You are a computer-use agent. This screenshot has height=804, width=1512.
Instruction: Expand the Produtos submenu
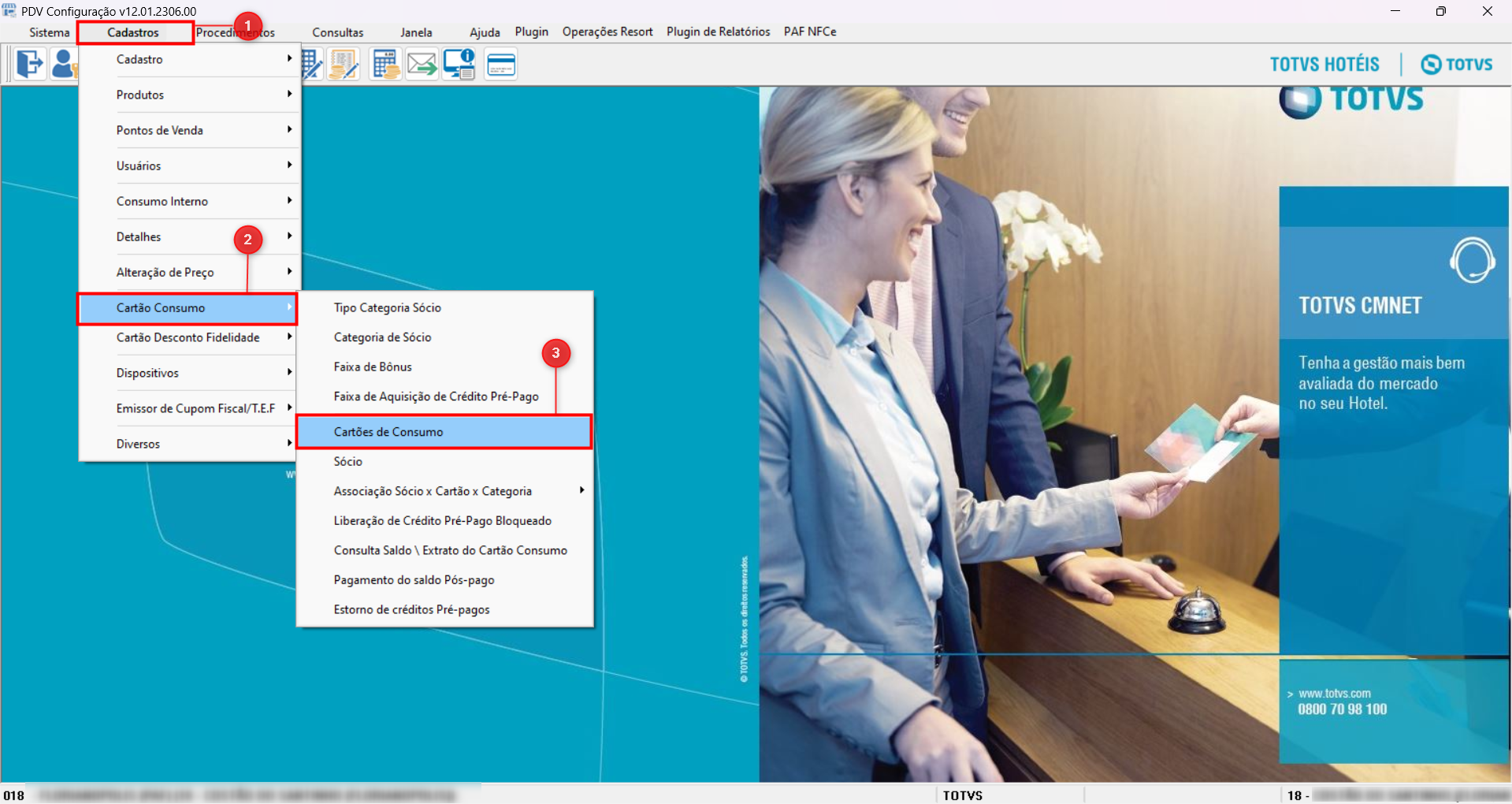coord(189,95)
